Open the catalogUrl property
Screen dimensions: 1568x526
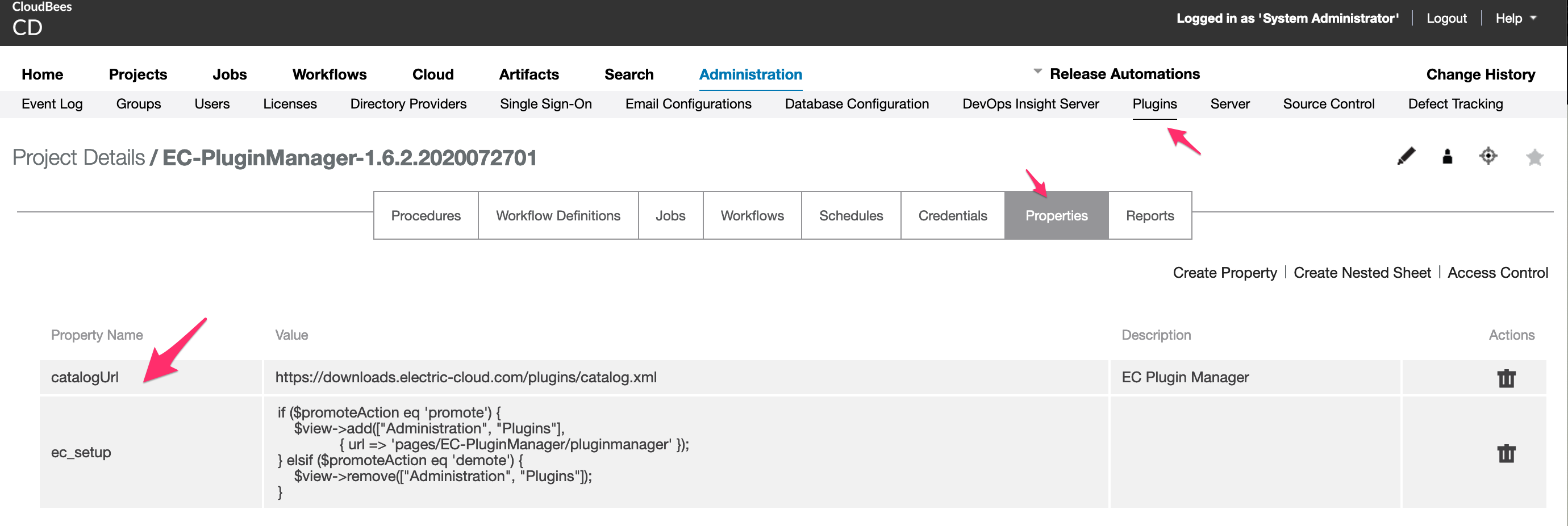click(x=85, y=377)
